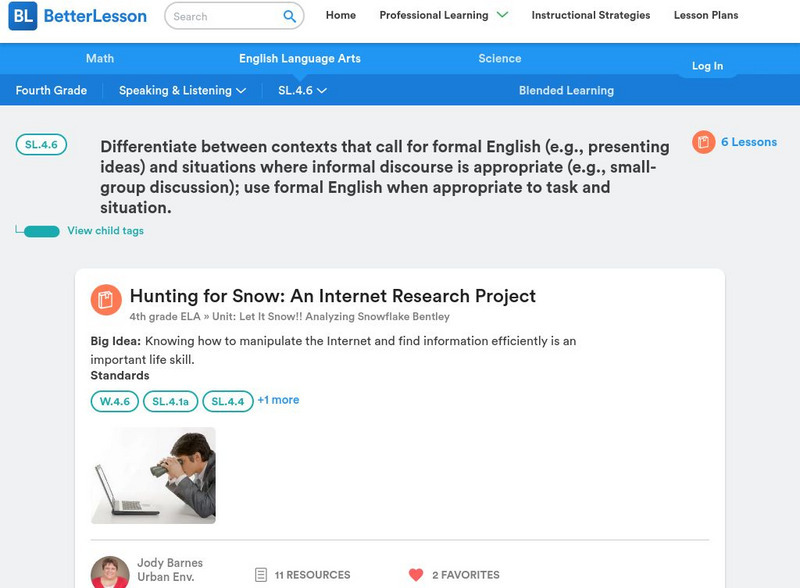Viewport: 800px width, 588px height.
Task: Switch to the Science subject tab
Action: coord(500,58)
